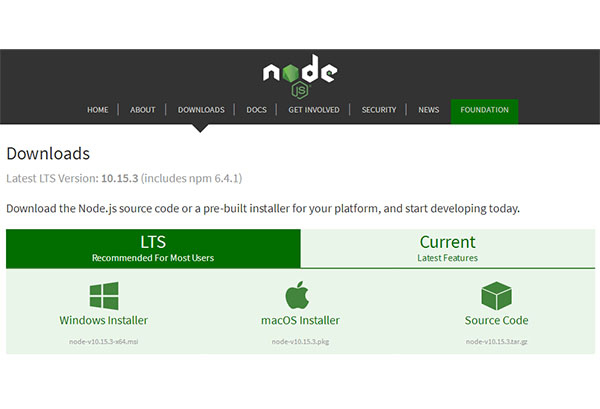Click the 10.15.3 LTS version number

(x=119, y=178)
